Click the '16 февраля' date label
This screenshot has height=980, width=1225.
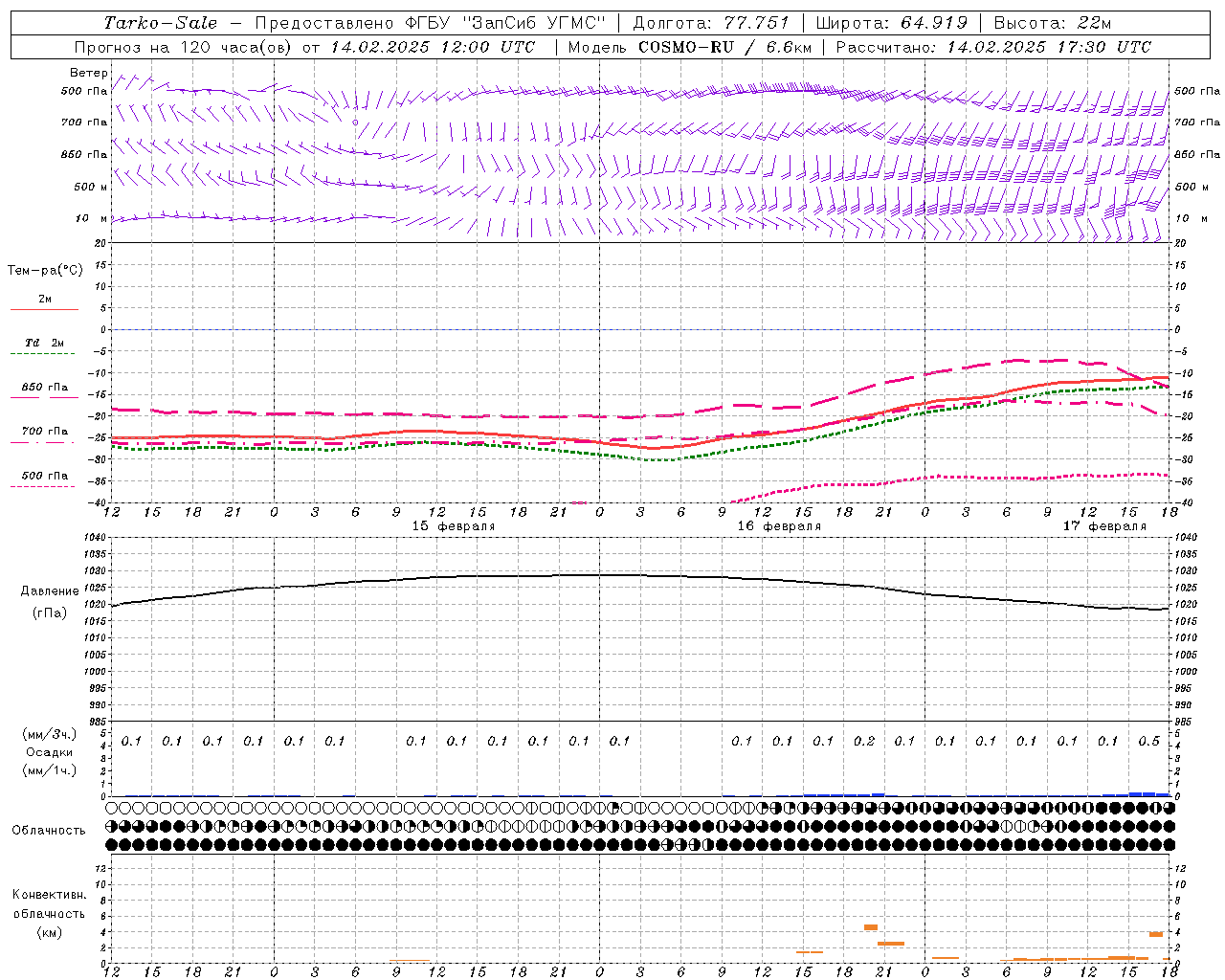pyautogui.click(x=779, y=526)
